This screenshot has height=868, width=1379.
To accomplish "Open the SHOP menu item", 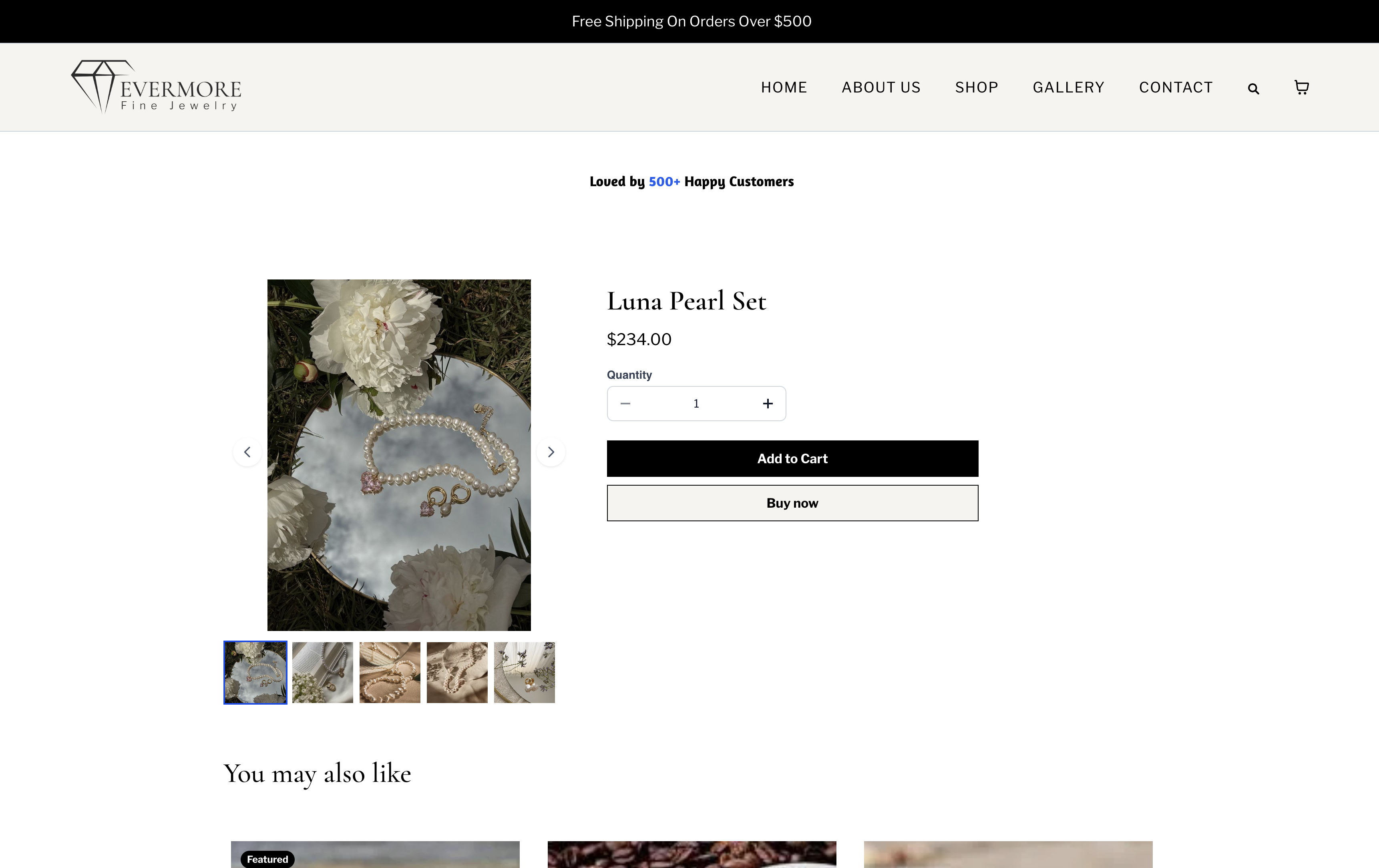I will pyautogui.click(x=977, y=88).
